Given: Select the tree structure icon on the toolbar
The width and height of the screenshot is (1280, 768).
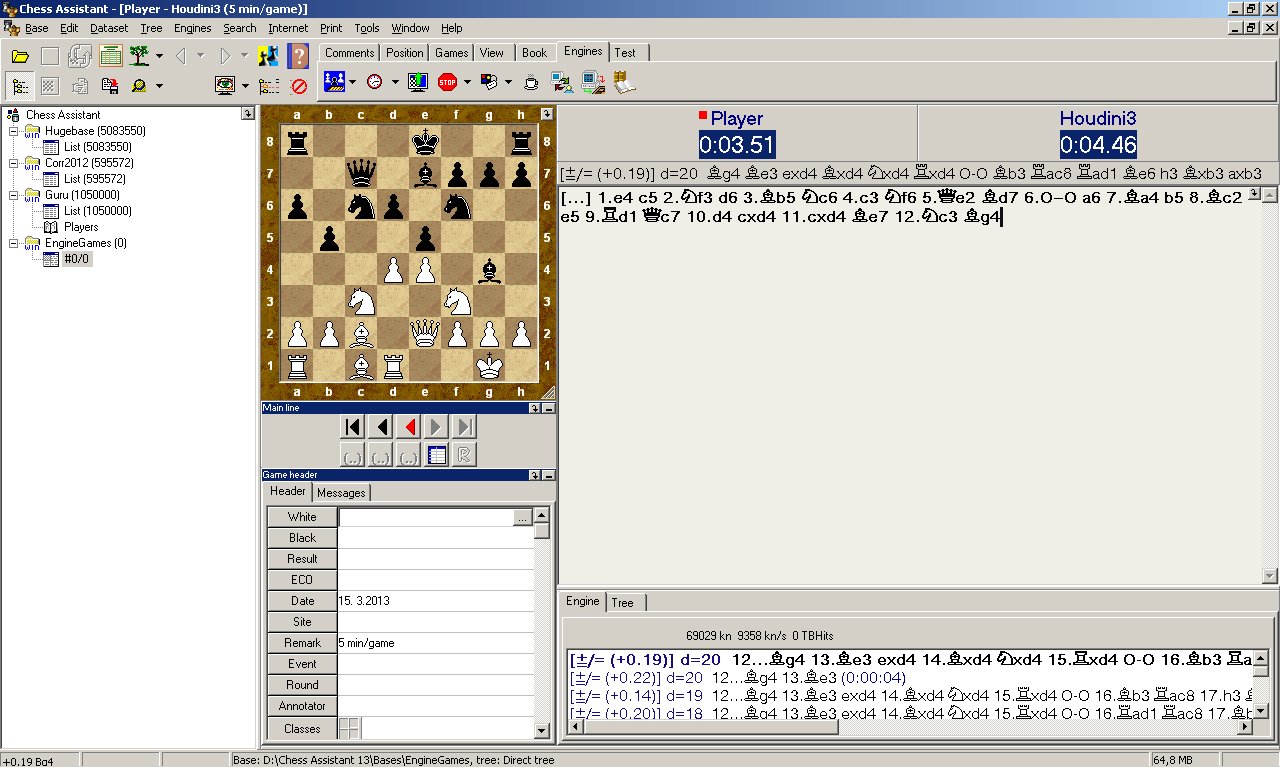Looking at the screenshot, I should coord(20,85).
